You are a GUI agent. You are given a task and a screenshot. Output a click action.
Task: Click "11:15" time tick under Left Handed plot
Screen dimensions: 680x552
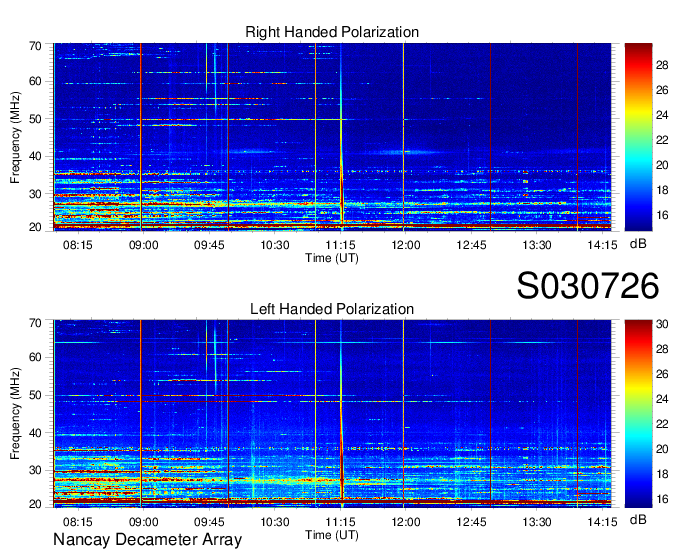pos(340,522)
